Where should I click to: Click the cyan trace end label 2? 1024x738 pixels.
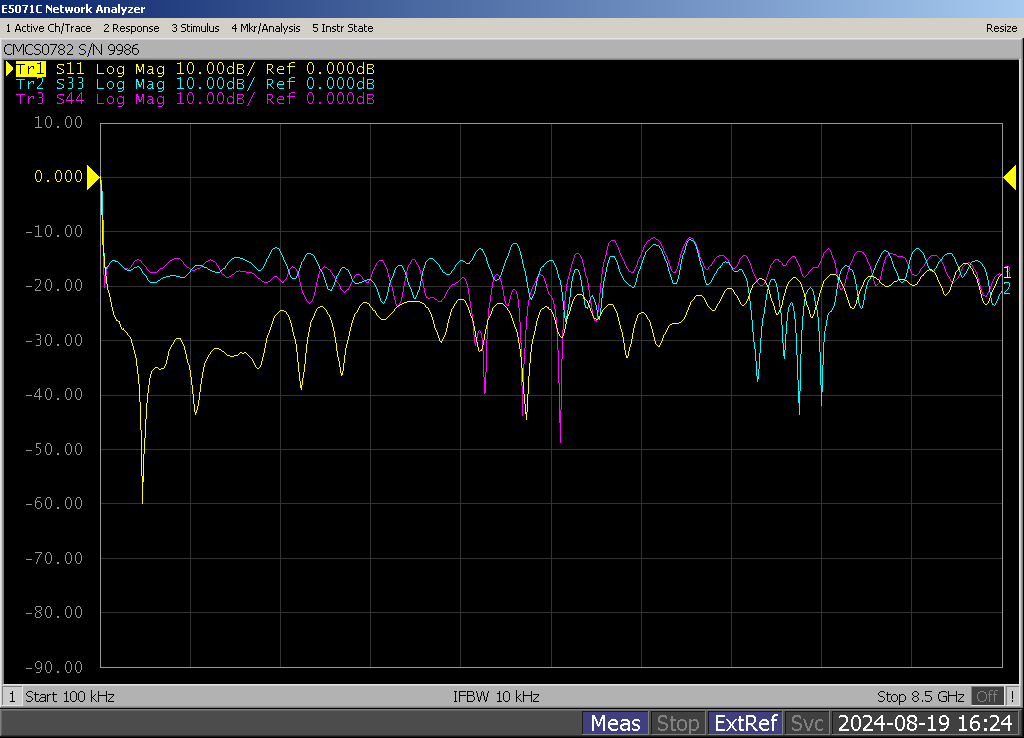1007,289
